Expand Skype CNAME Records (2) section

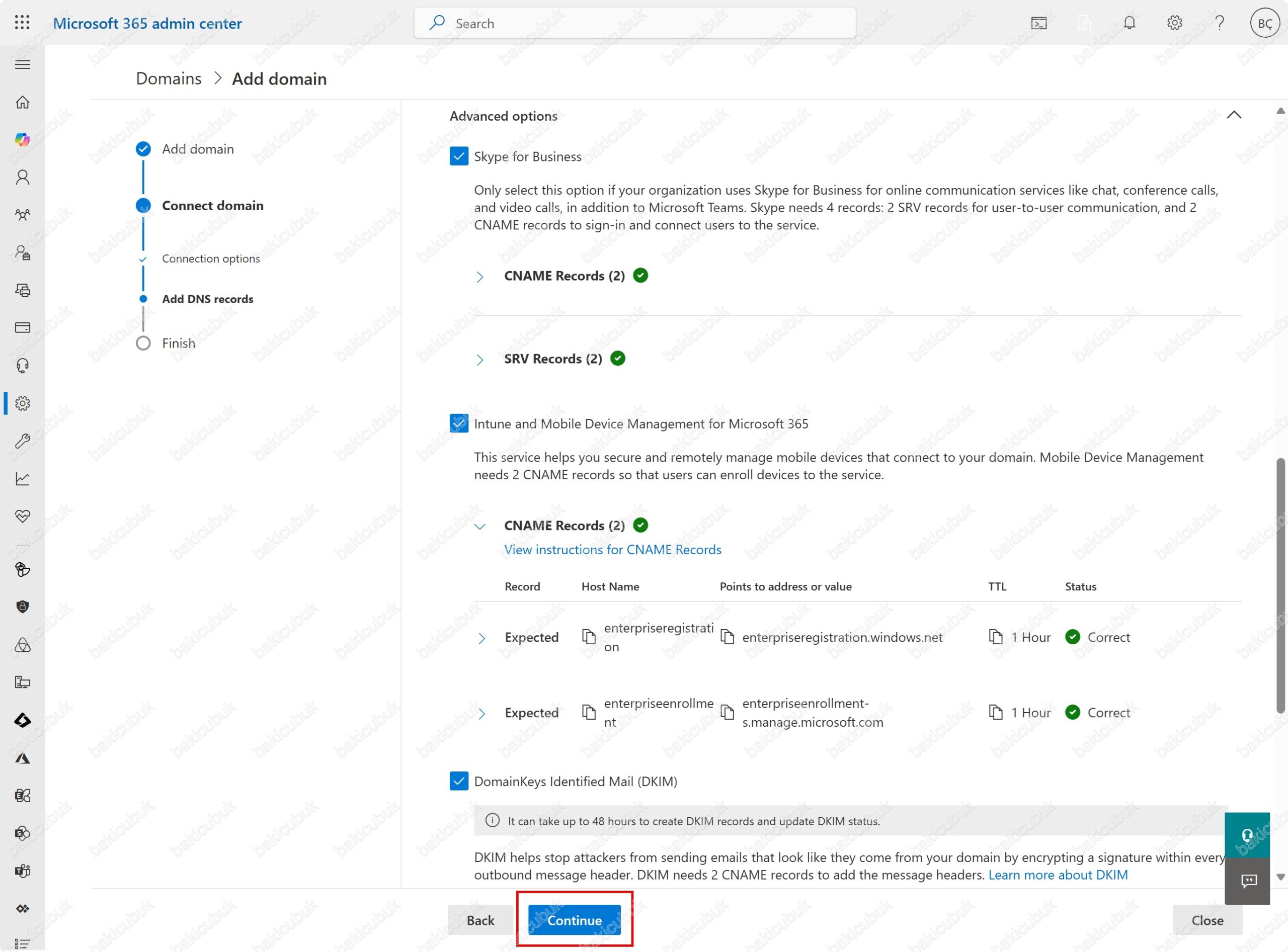pos(479,277)
